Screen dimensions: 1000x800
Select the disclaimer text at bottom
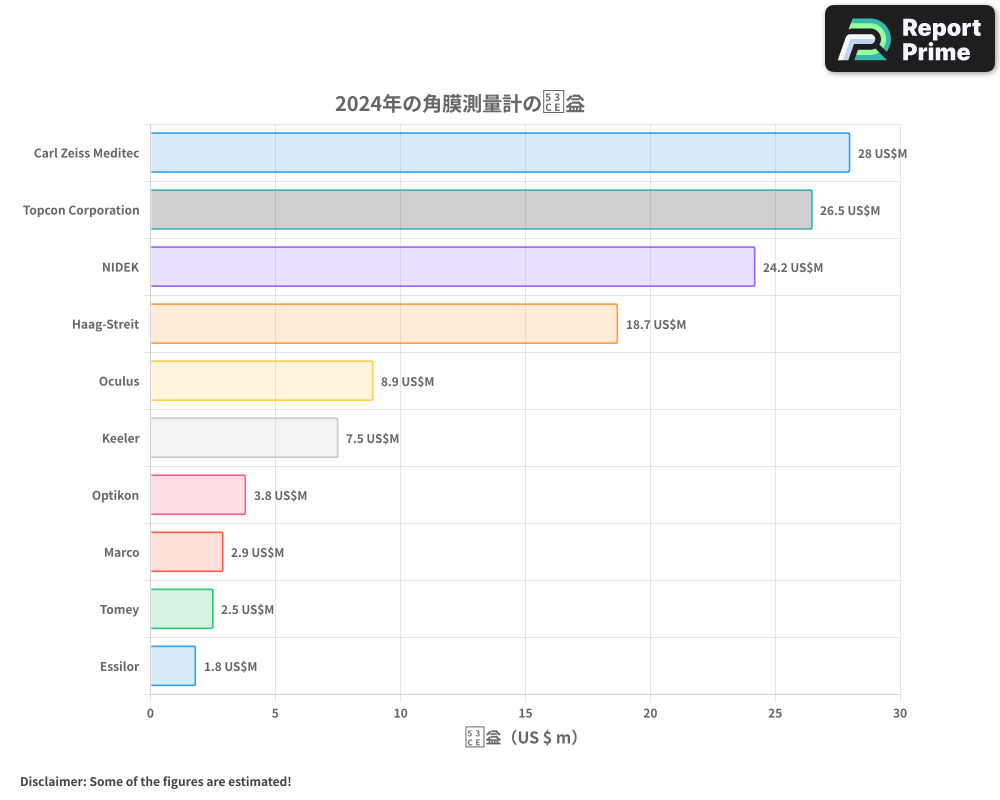[x=153, y=781]
